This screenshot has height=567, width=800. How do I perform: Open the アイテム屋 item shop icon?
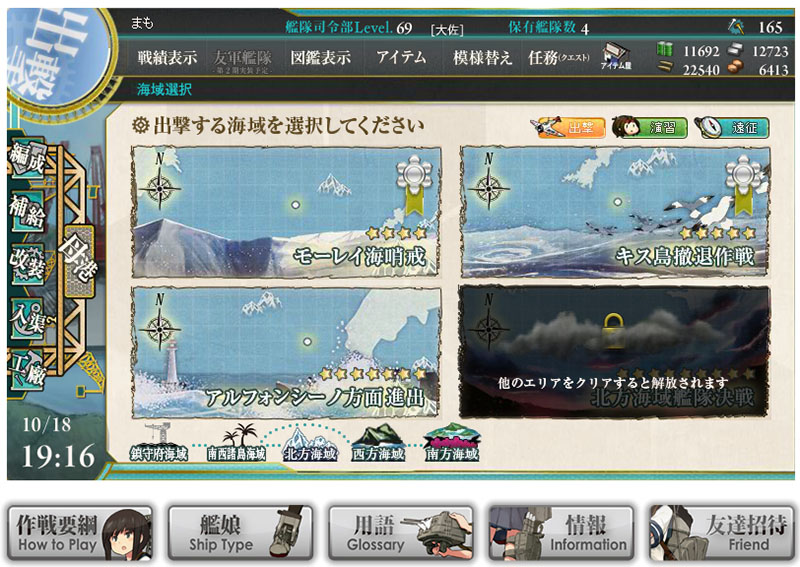tap(616, 56)
